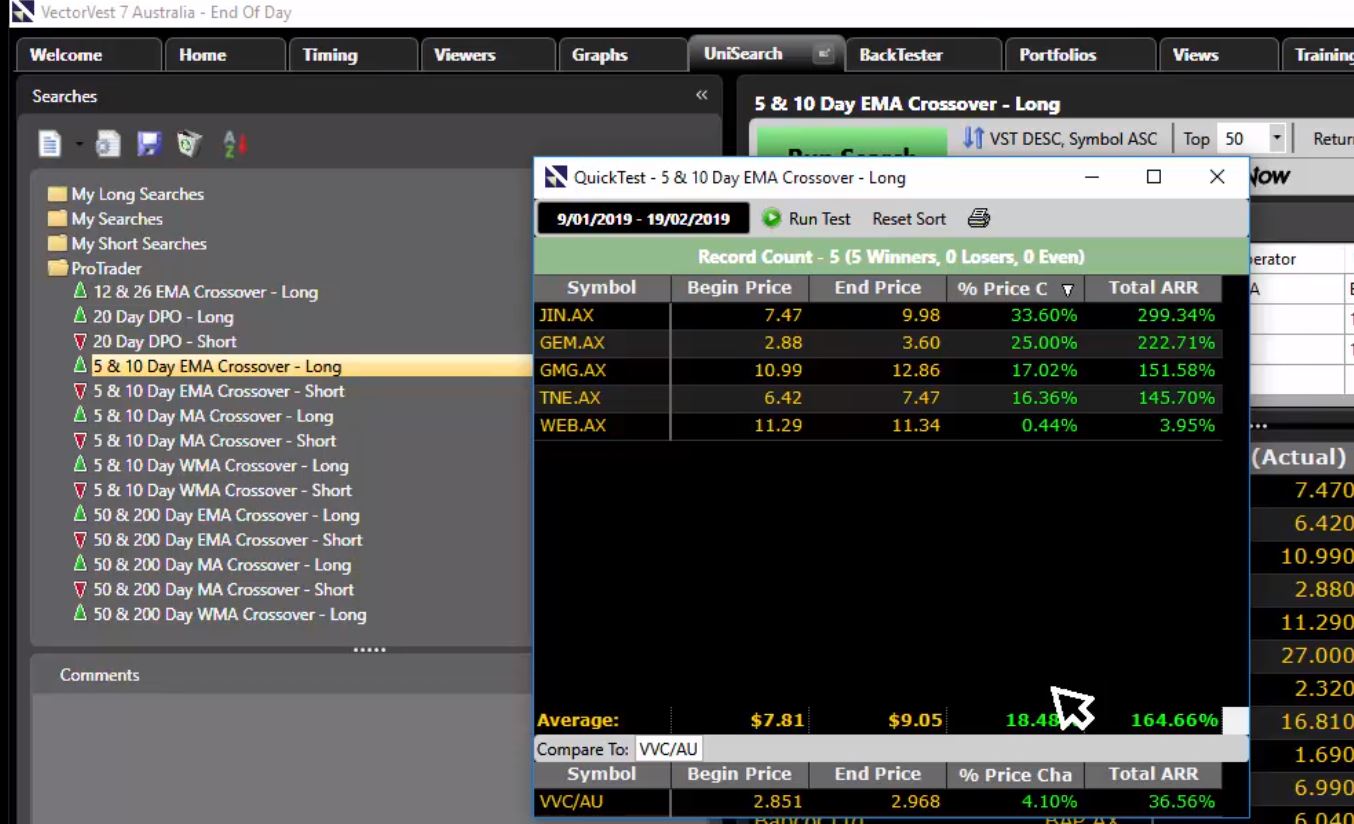Click the date range 9/01/2019 - 19/02/2019

(641, 218)
